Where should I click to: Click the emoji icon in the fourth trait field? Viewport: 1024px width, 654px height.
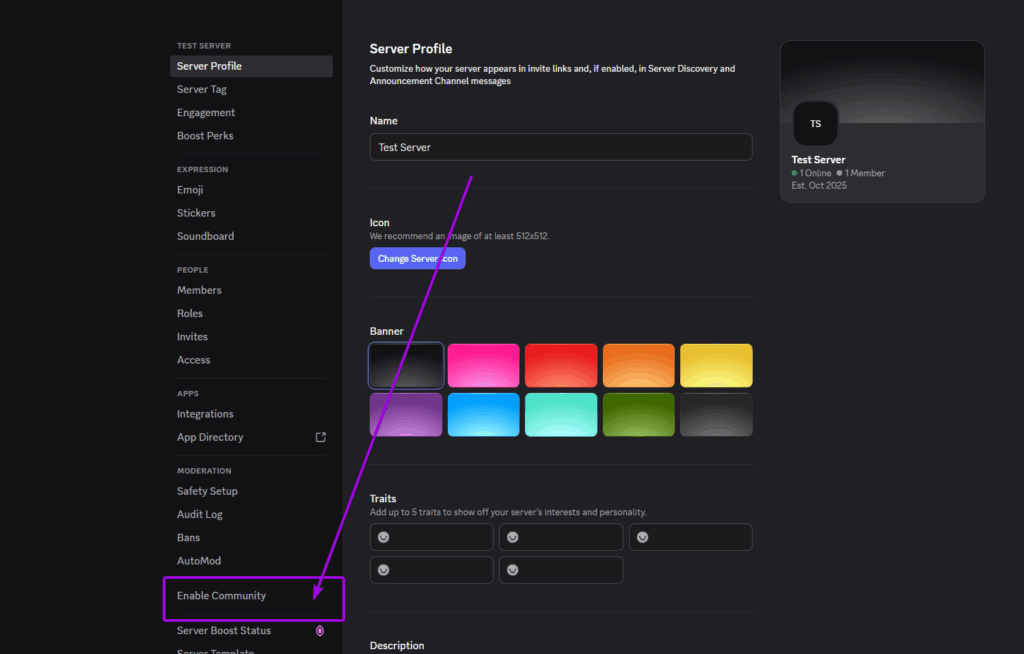pyautogui.click(x=383, y=570)
